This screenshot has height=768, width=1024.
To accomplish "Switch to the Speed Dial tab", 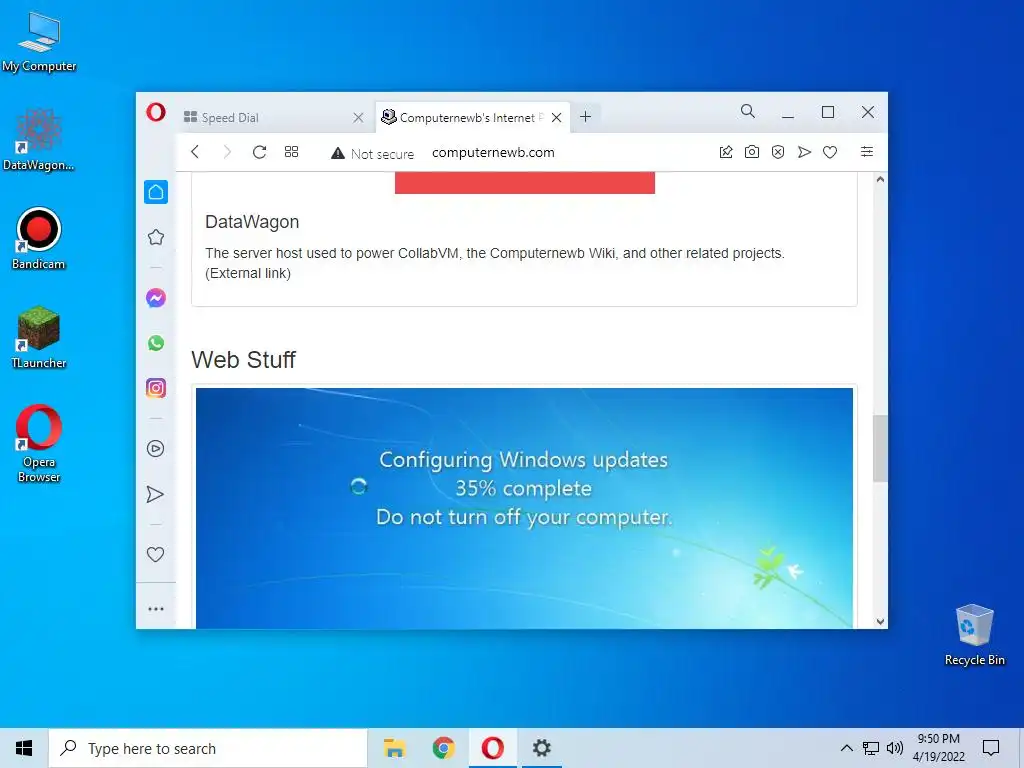I will pos(274,118).
